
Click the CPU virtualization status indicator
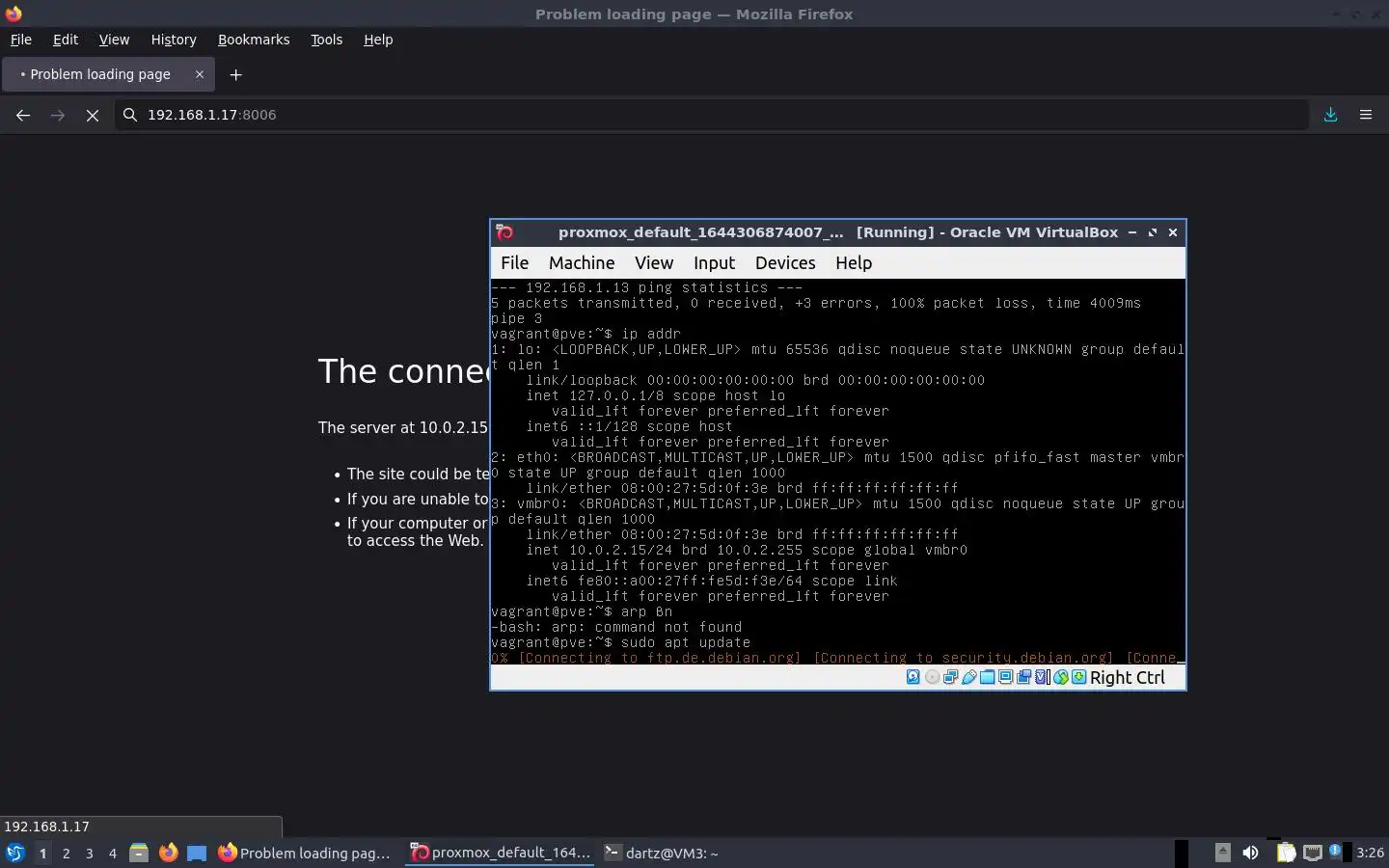[1041, 677]
